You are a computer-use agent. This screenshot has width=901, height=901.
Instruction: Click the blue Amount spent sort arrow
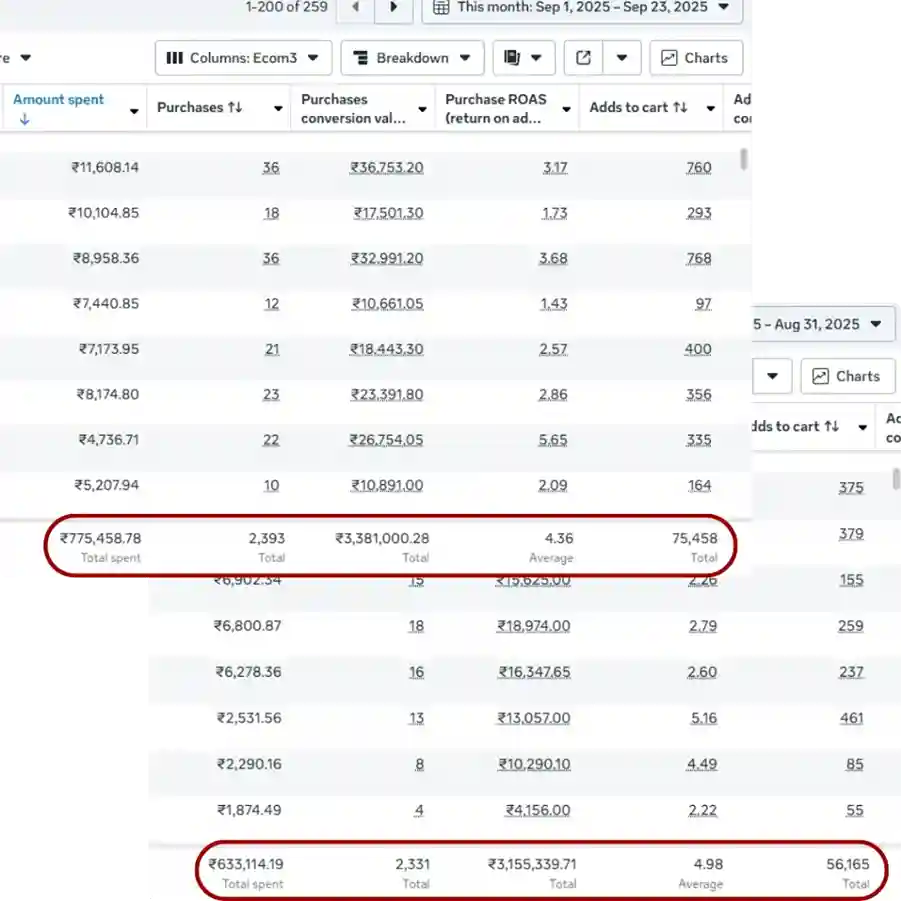24,119
